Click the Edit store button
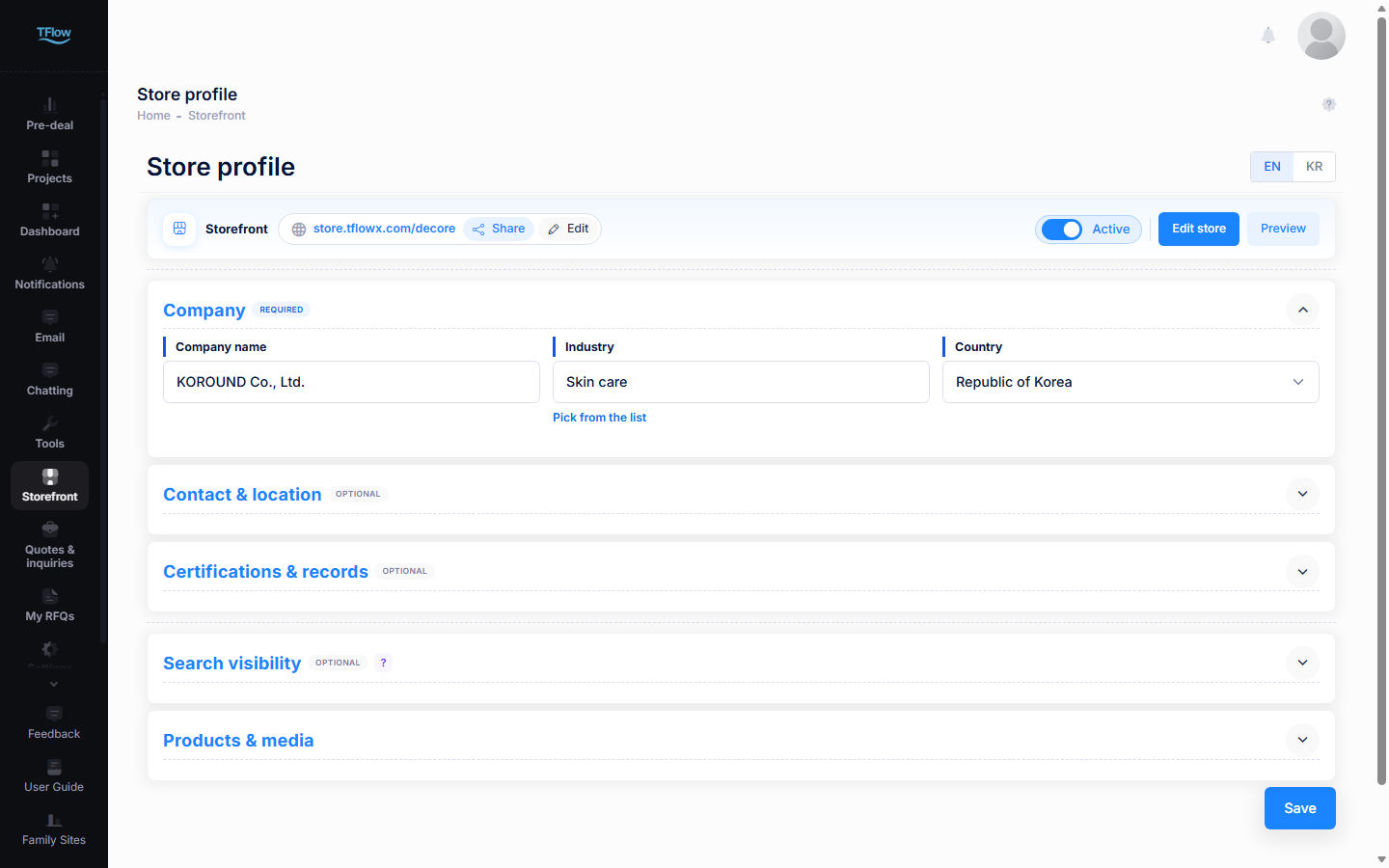The image size is (1389, 868). (x=1199, y=229)
